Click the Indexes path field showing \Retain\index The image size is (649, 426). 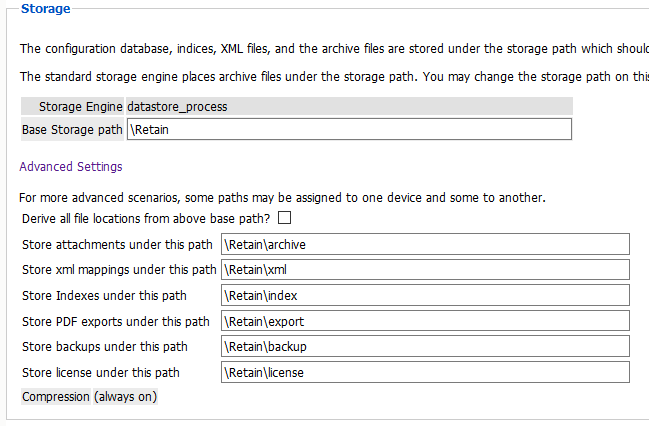[x=425, y=295]
